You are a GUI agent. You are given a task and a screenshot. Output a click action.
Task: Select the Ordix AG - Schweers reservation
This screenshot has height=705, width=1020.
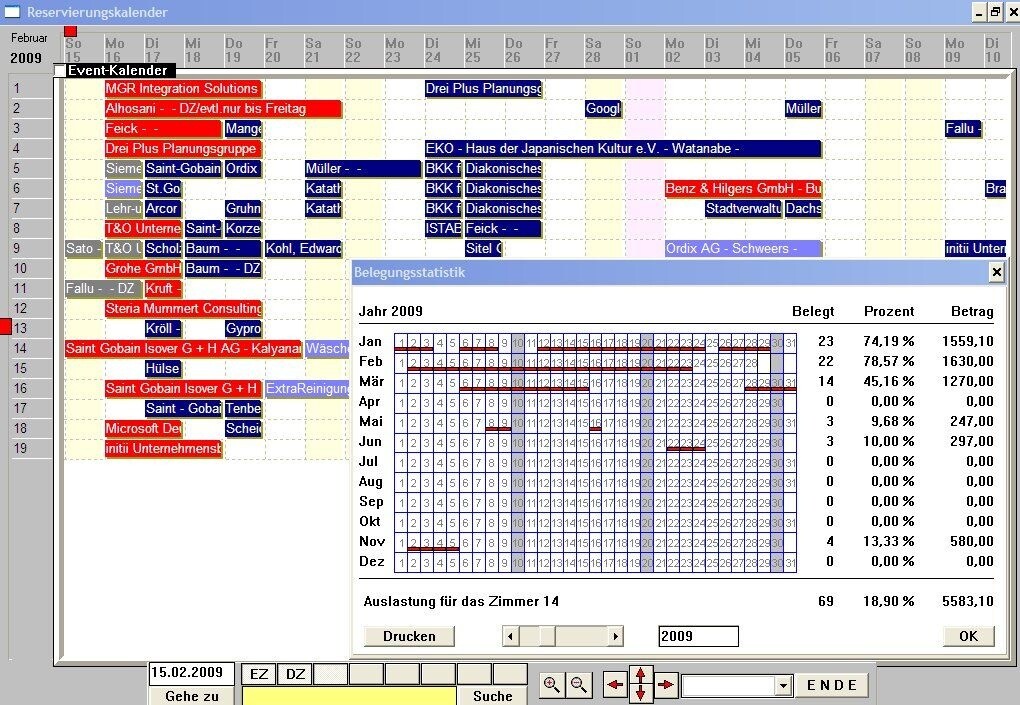click(743, 248)
